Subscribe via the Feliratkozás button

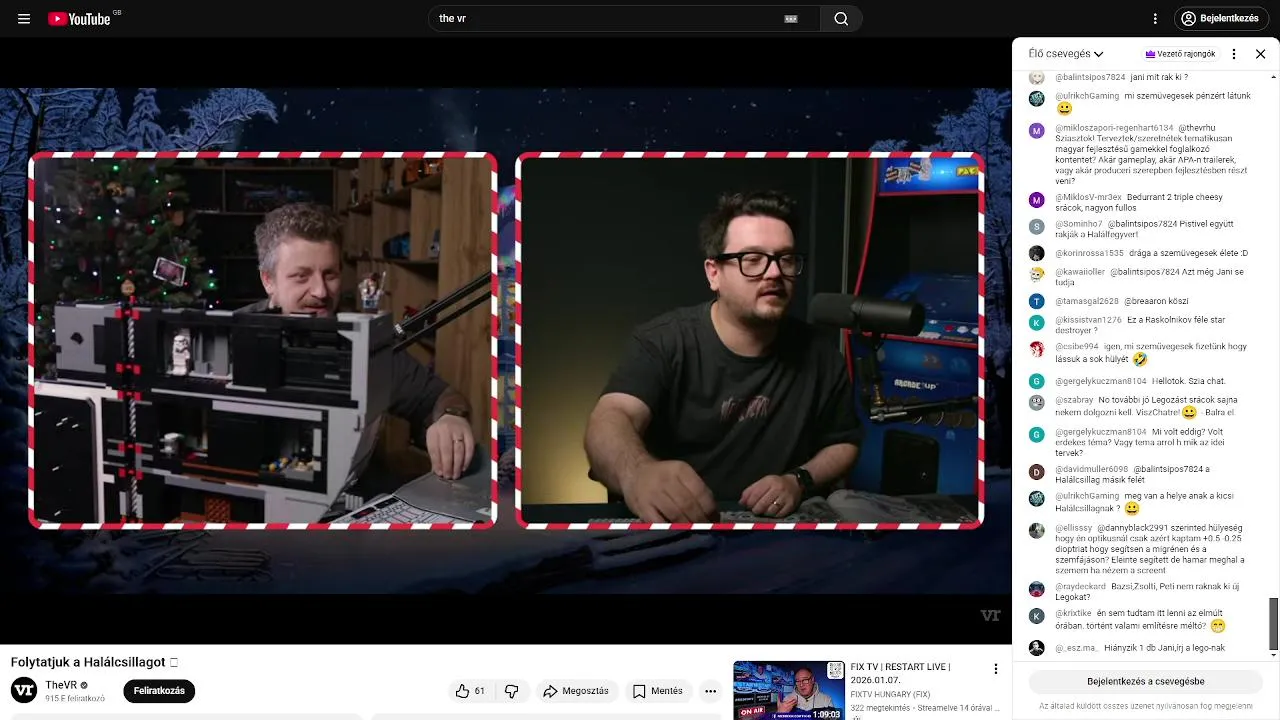tap(159, 691)
